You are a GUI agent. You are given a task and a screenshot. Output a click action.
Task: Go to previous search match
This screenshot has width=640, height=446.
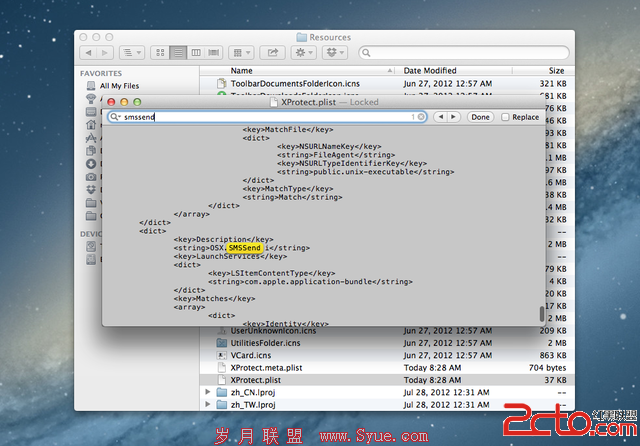[440, 117]
